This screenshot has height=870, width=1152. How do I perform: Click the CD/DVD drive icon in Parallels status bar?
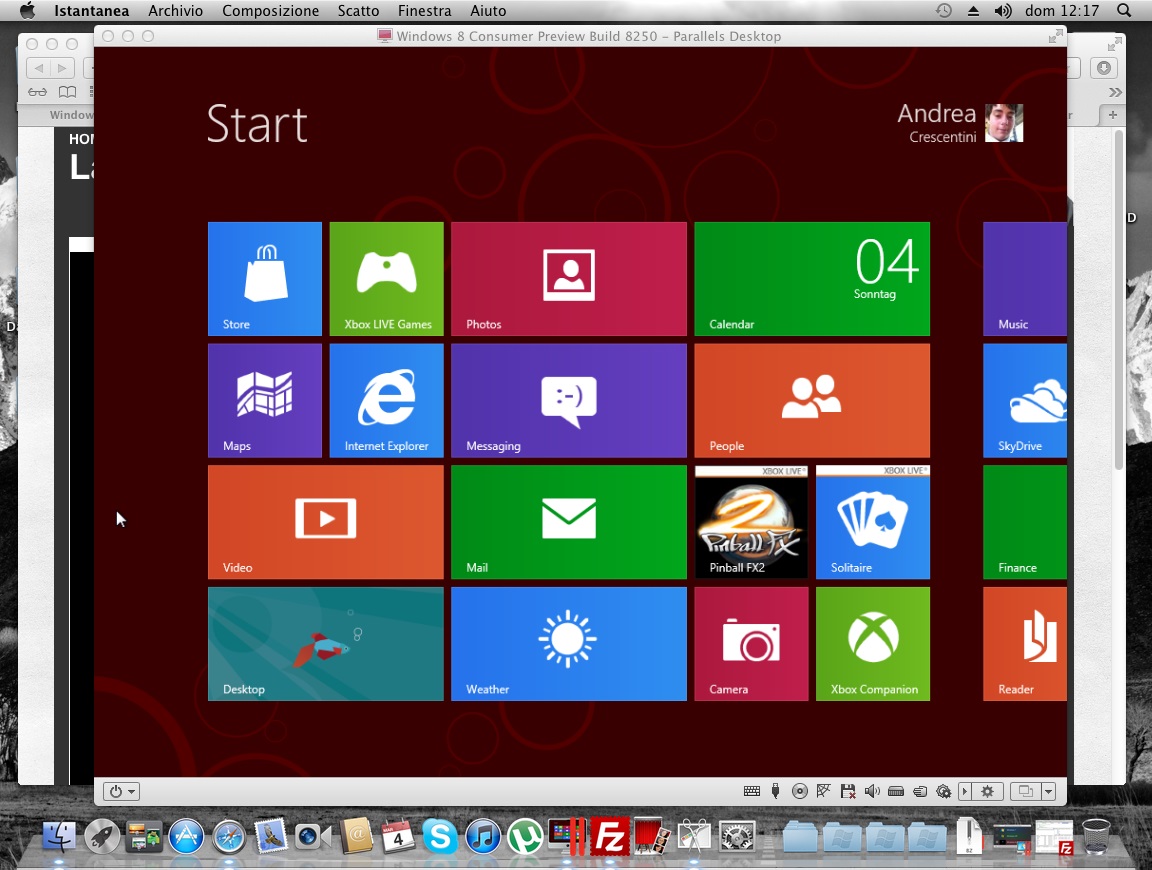coord(799,791)
